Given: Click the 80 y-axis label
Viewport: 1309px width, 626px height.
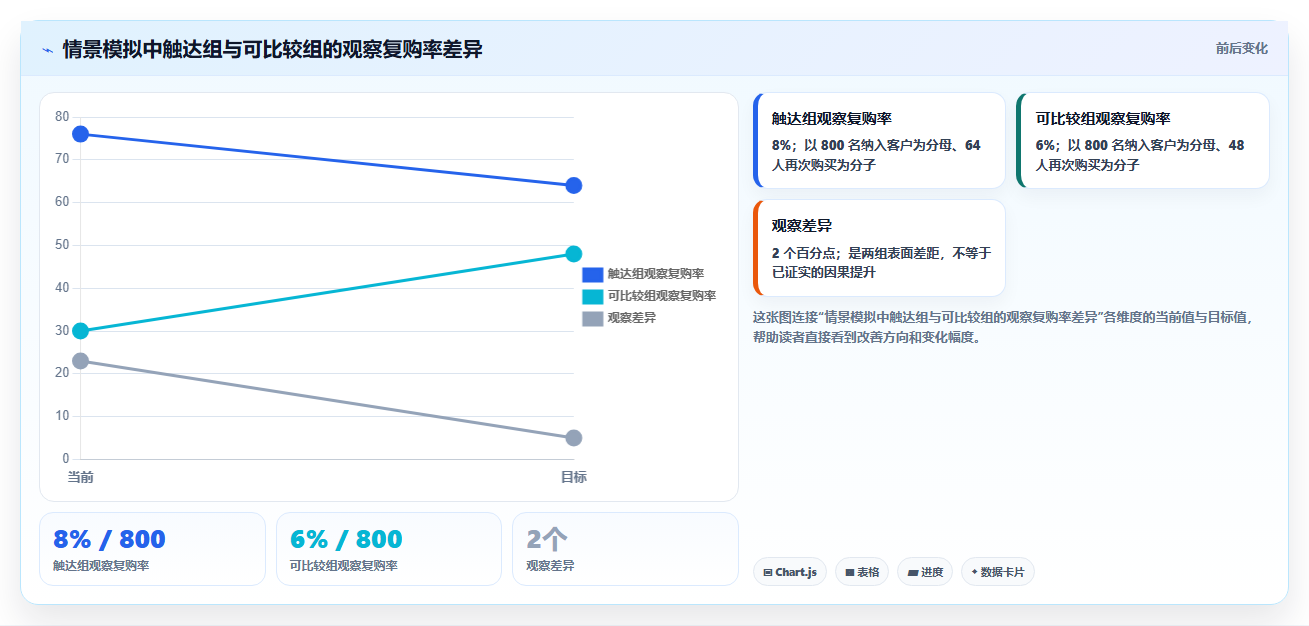Looking at the screenshot, I should [62, 116].
